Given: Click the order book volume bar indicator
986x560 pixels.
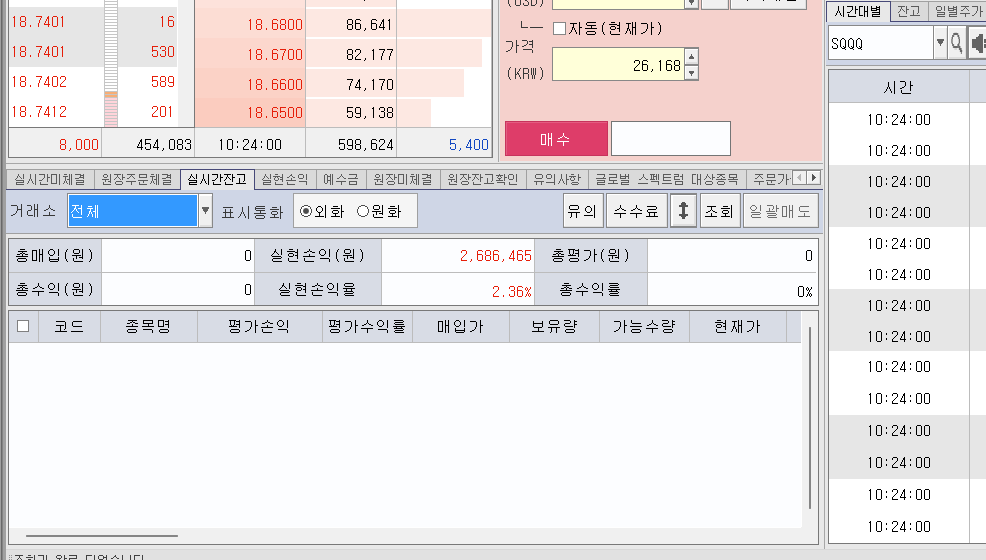Looking at the screenshot, I should (111, 63).
